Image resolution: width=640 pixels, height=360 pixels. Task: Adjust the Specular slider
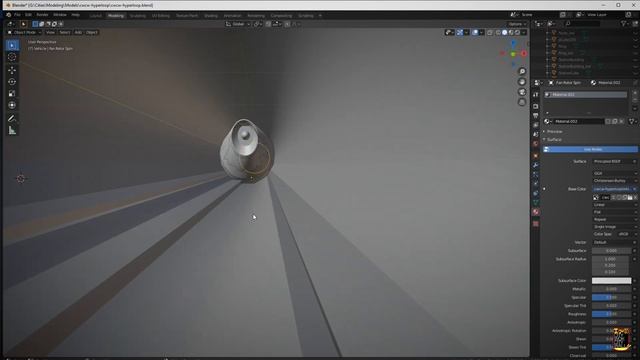click(x=611, y=297)
